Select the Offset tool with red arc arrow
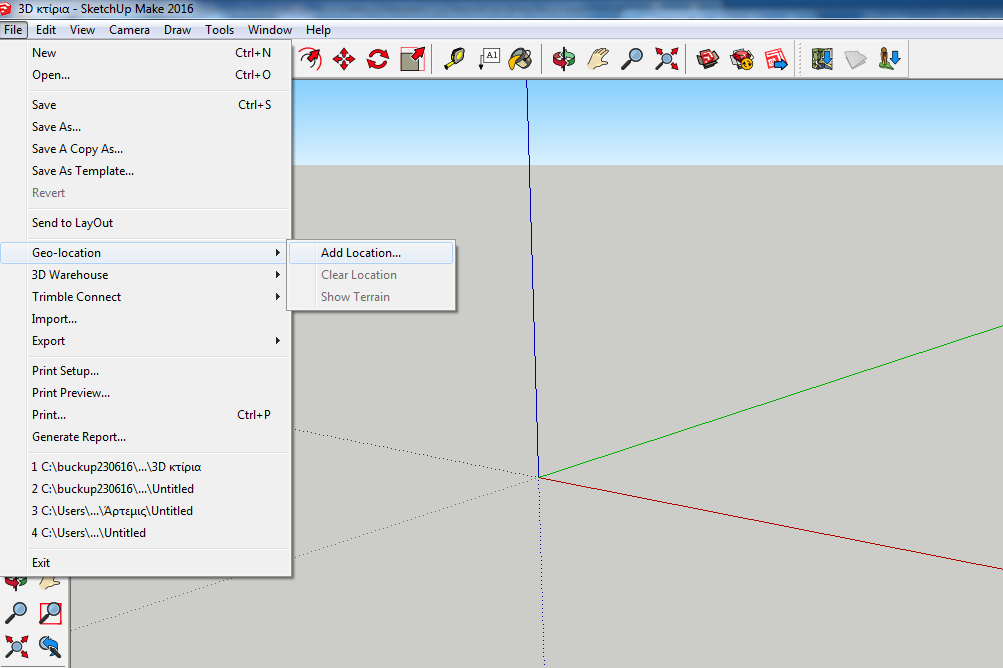Screen dimensions: 1003x668 [310, 60]
